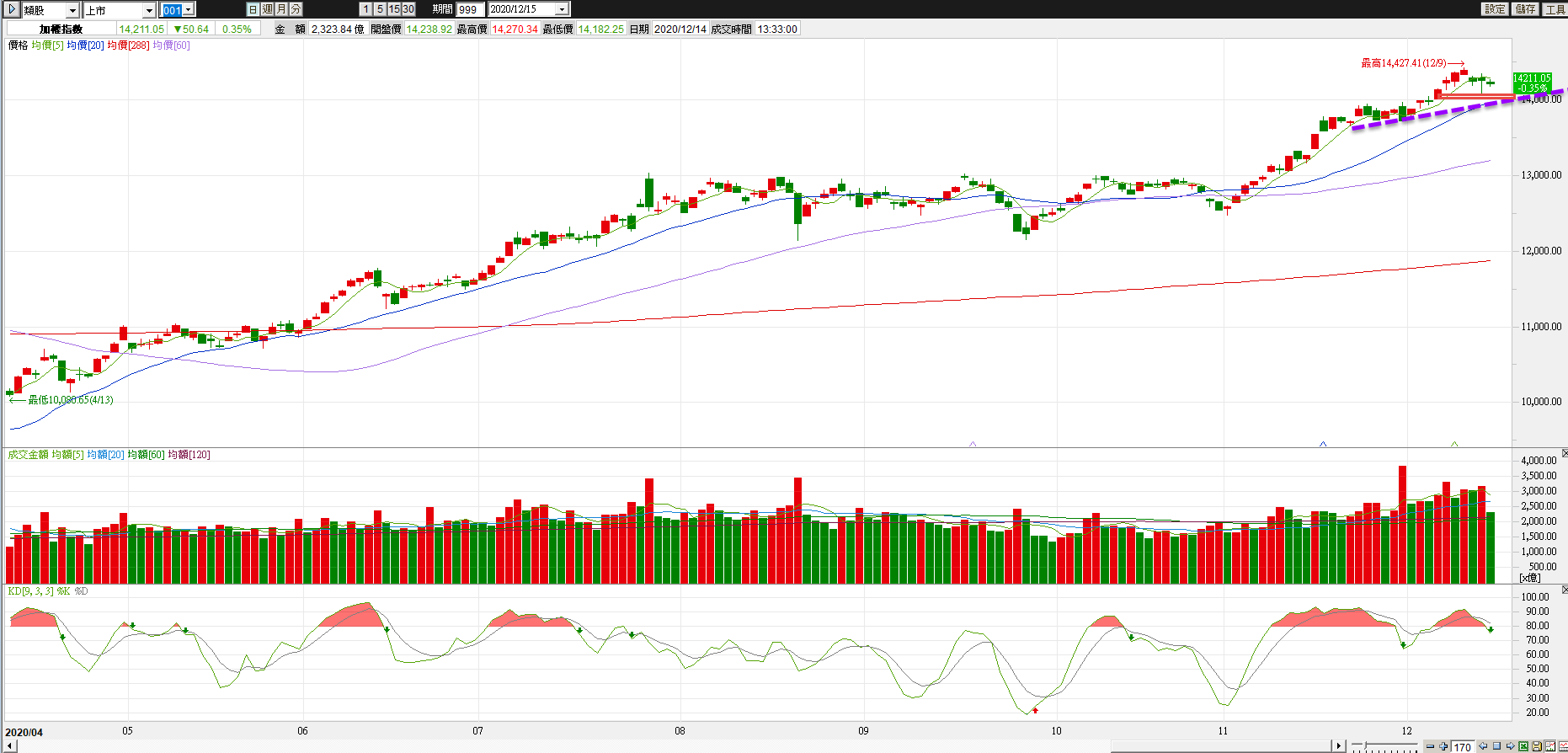Click the small green triangle marker near December
This screenshot has width=1568, height=753.
click(x=1454, y=443)
